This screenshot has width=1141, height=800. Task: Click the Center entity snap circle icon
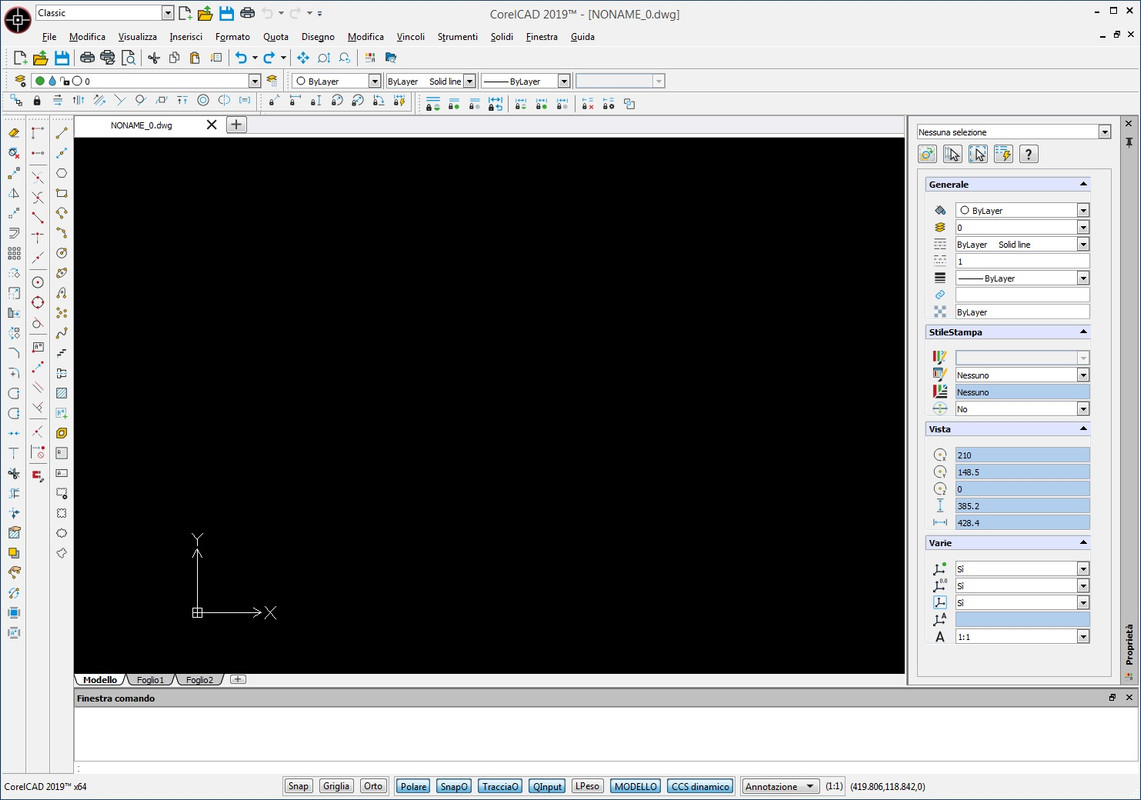click(38, 282)
